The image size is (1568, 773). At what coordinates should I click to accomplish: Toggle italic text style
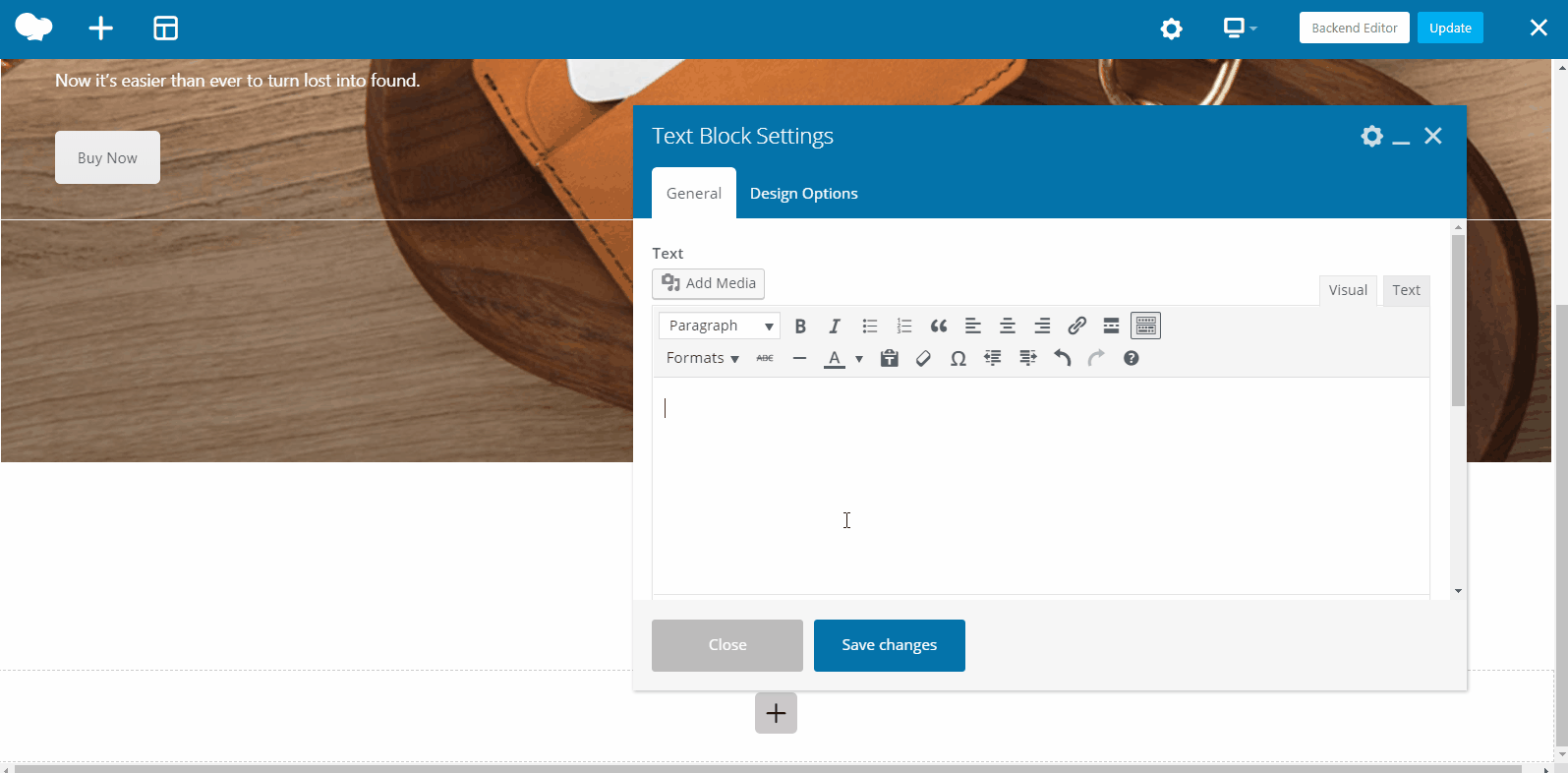point(835,327)
